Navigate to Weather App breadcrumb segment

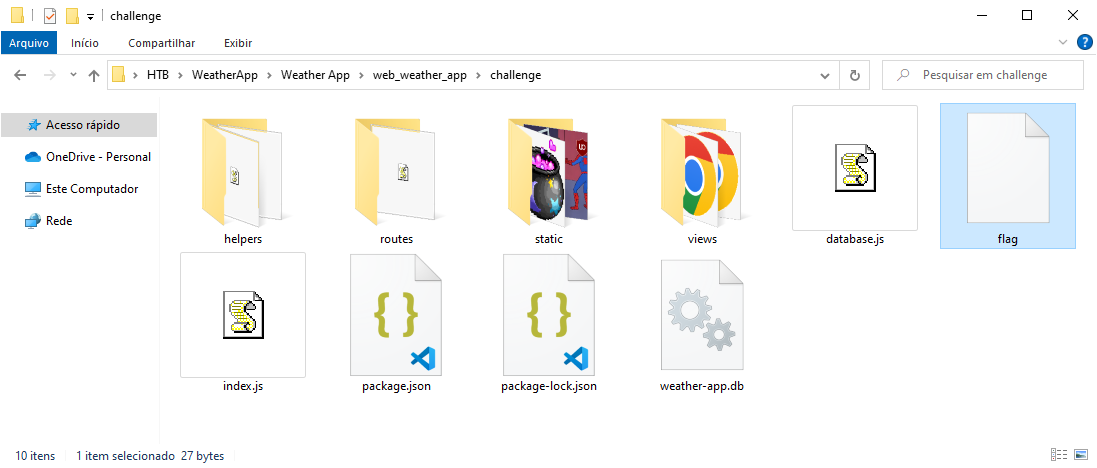tap(315, 75)
